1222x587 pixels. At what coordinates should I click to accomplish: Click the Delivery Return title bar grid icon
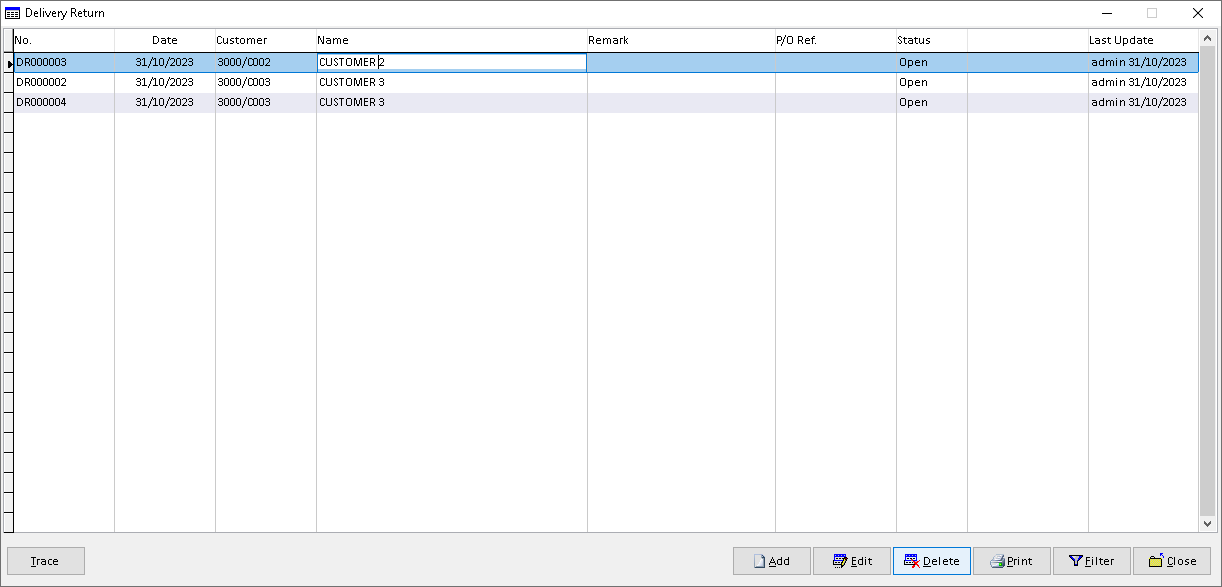pos(12,13)
